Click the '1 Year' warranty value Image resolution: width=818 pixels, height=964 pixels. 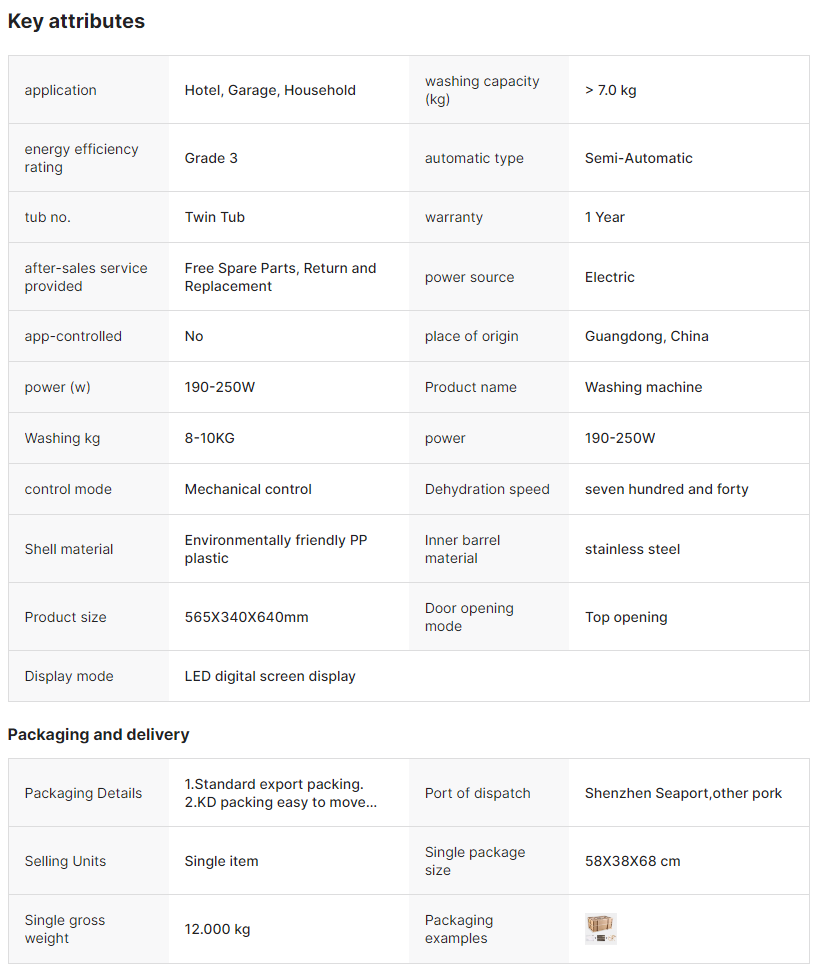point(604,217)
